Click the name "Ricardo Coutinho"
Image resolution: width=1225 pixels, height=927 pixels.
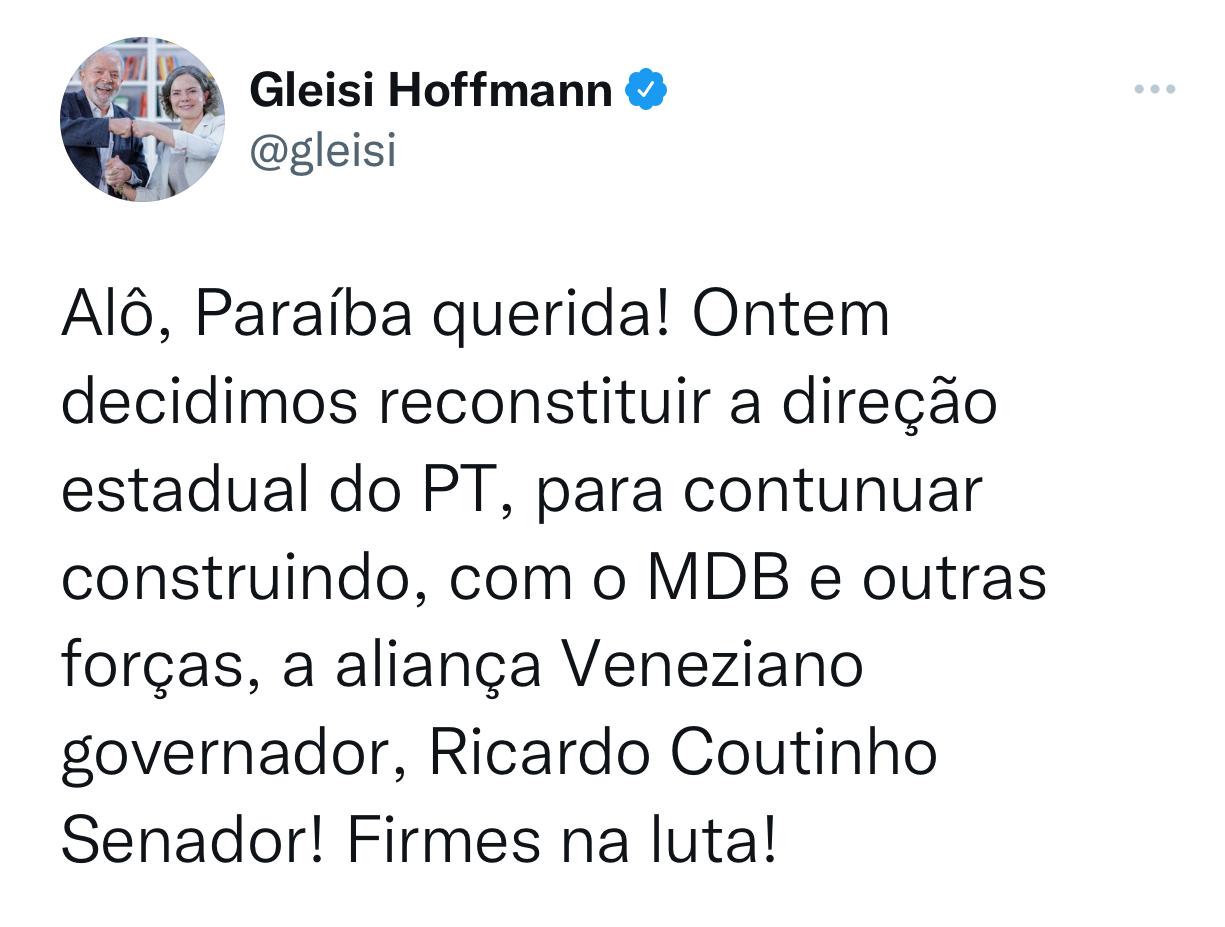[x=683, y=754]
